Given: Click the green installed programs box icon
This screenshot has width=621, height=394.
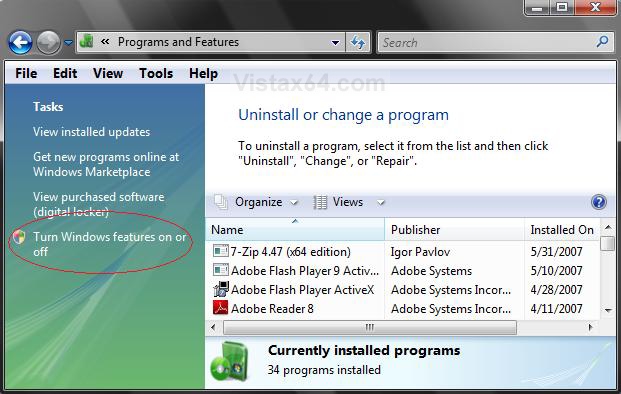Looking at the screenshot, I should coord(229,362).
